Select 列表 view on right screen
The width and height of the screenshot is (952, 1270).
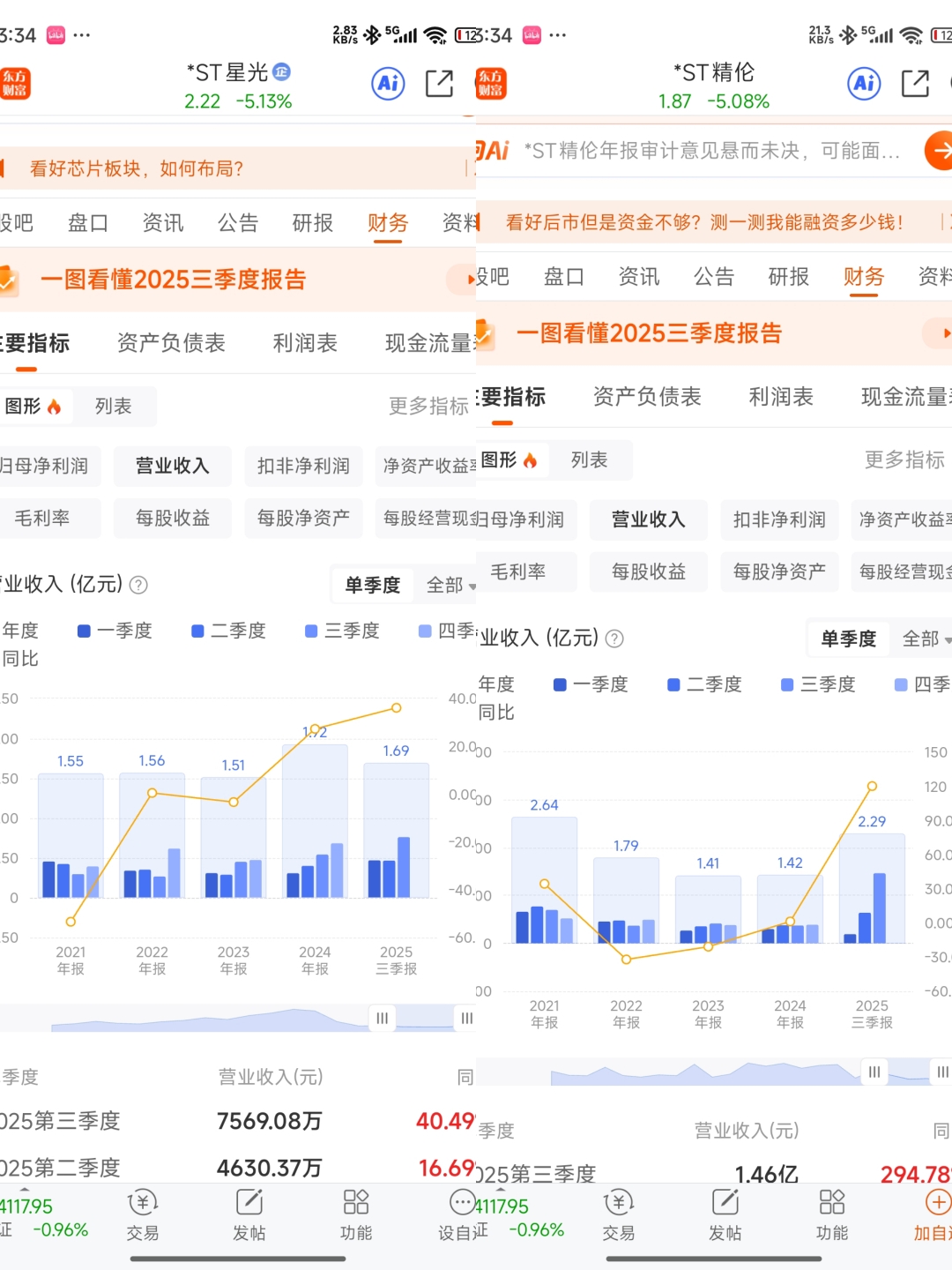click(590, 460)
